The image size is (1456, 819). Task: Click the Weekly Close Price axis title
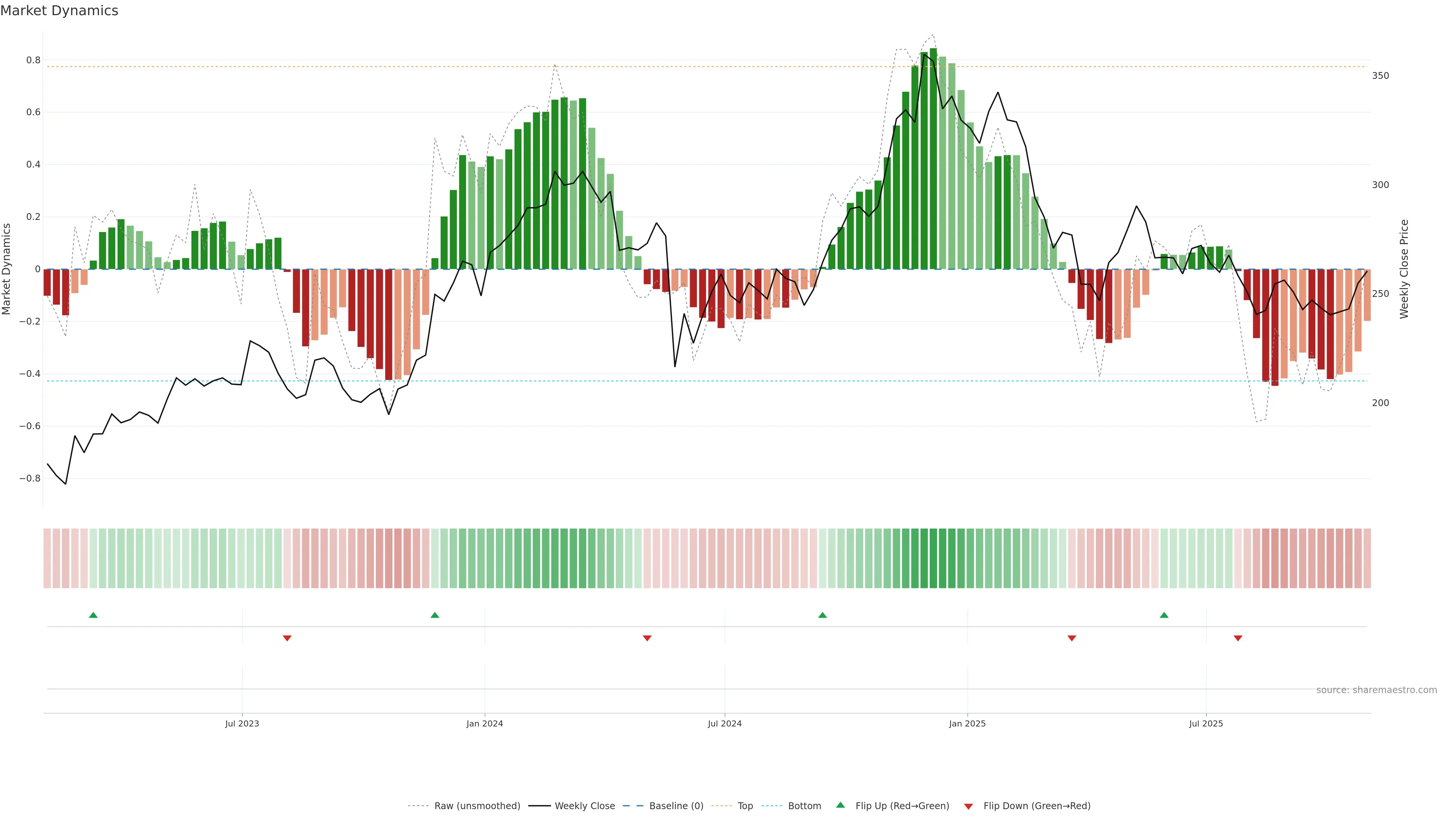coord(1404,269)
